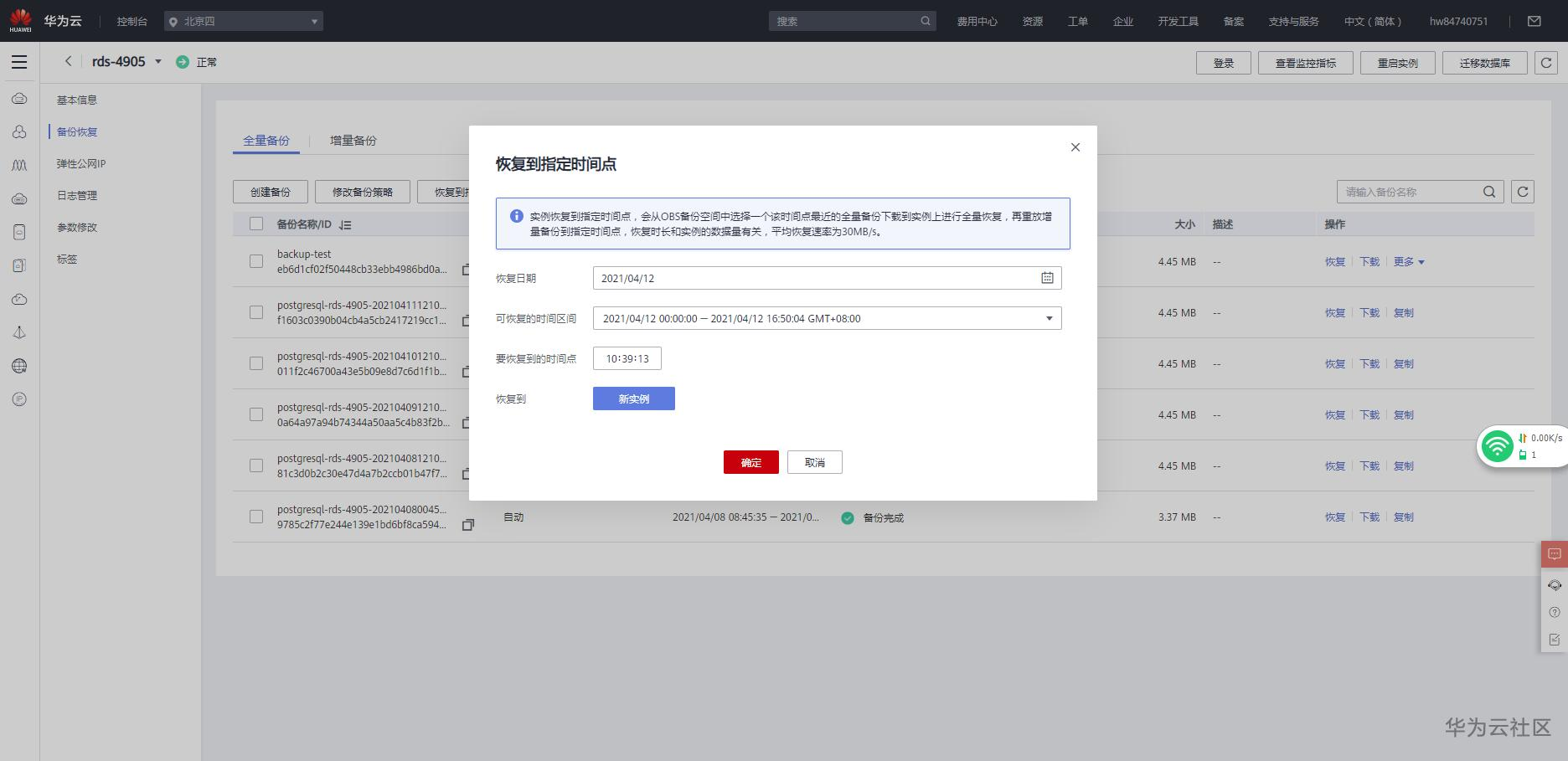Viewport: 1568px width, 761px height.
Task: Tick checkbox for postgresql-rds-4905-202104111210 backup
Action: tap(256, 312)
